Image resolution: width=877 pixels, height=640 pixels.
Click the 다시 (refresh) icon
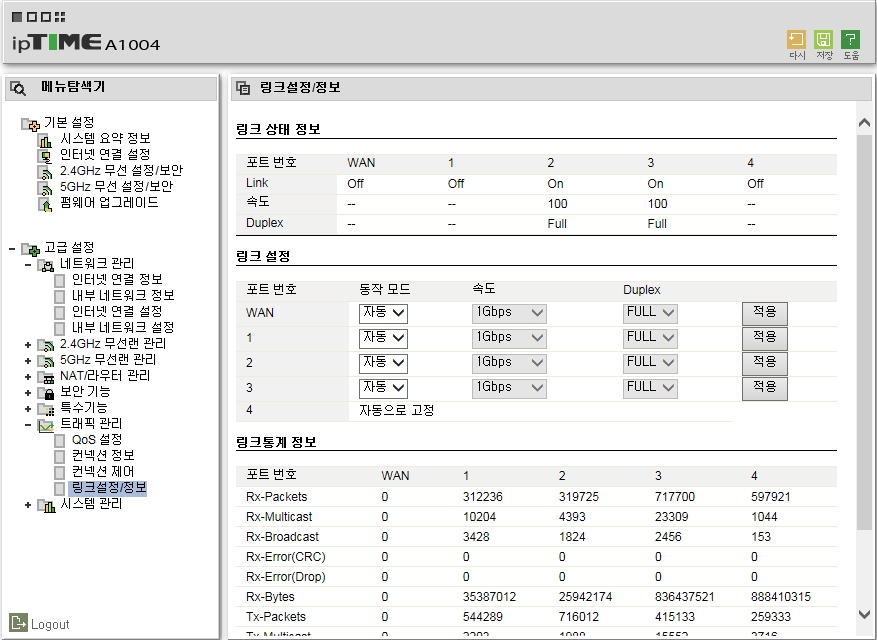(796, 40)
